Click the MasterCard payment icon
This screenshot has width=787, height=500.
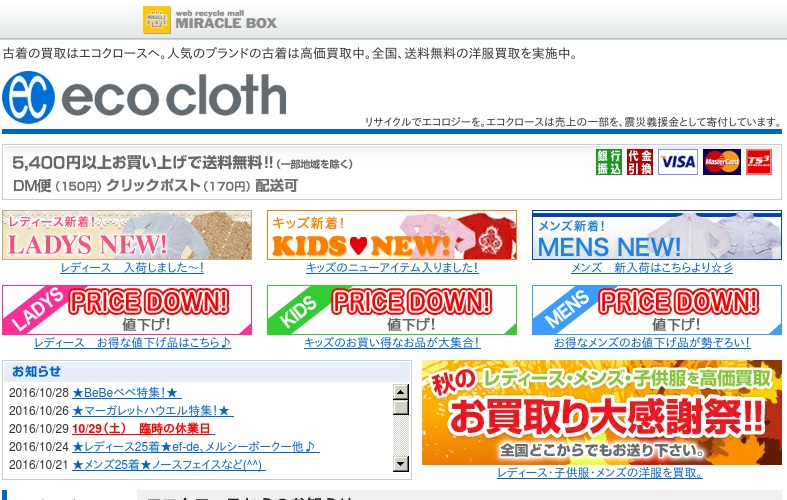tap(722, 162)
